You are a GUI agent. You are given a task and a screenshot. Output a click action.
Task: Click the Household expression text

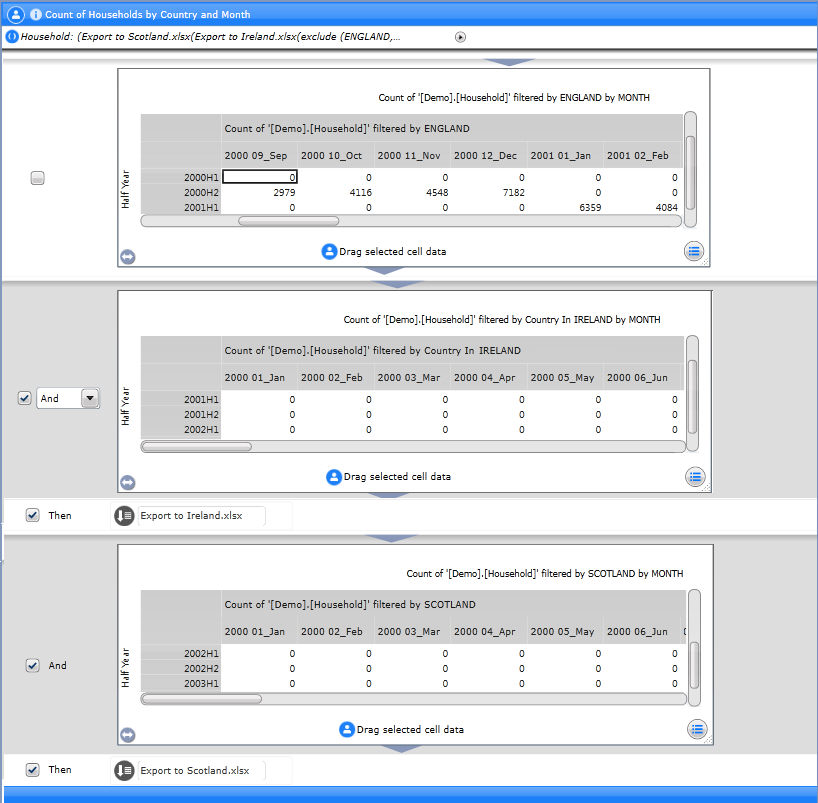[210, 37]
